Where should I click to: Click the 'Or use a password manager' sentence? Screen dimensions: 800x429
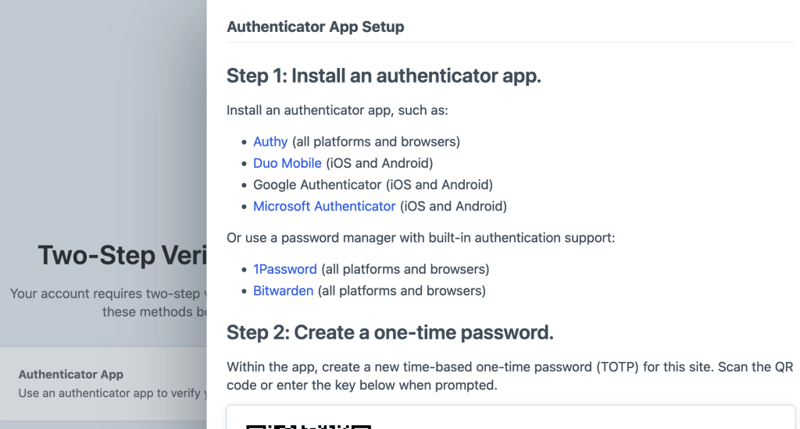pos(420,237)
